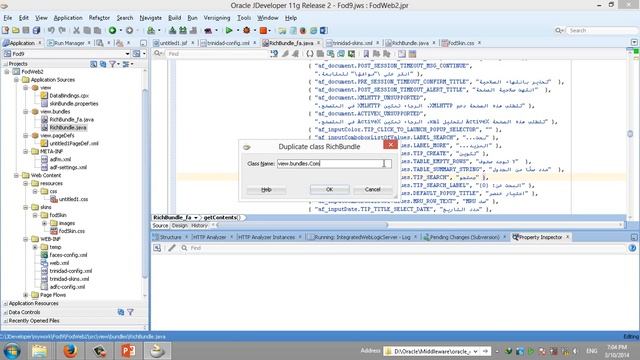Click the top-right Search field

coord(602,31)
